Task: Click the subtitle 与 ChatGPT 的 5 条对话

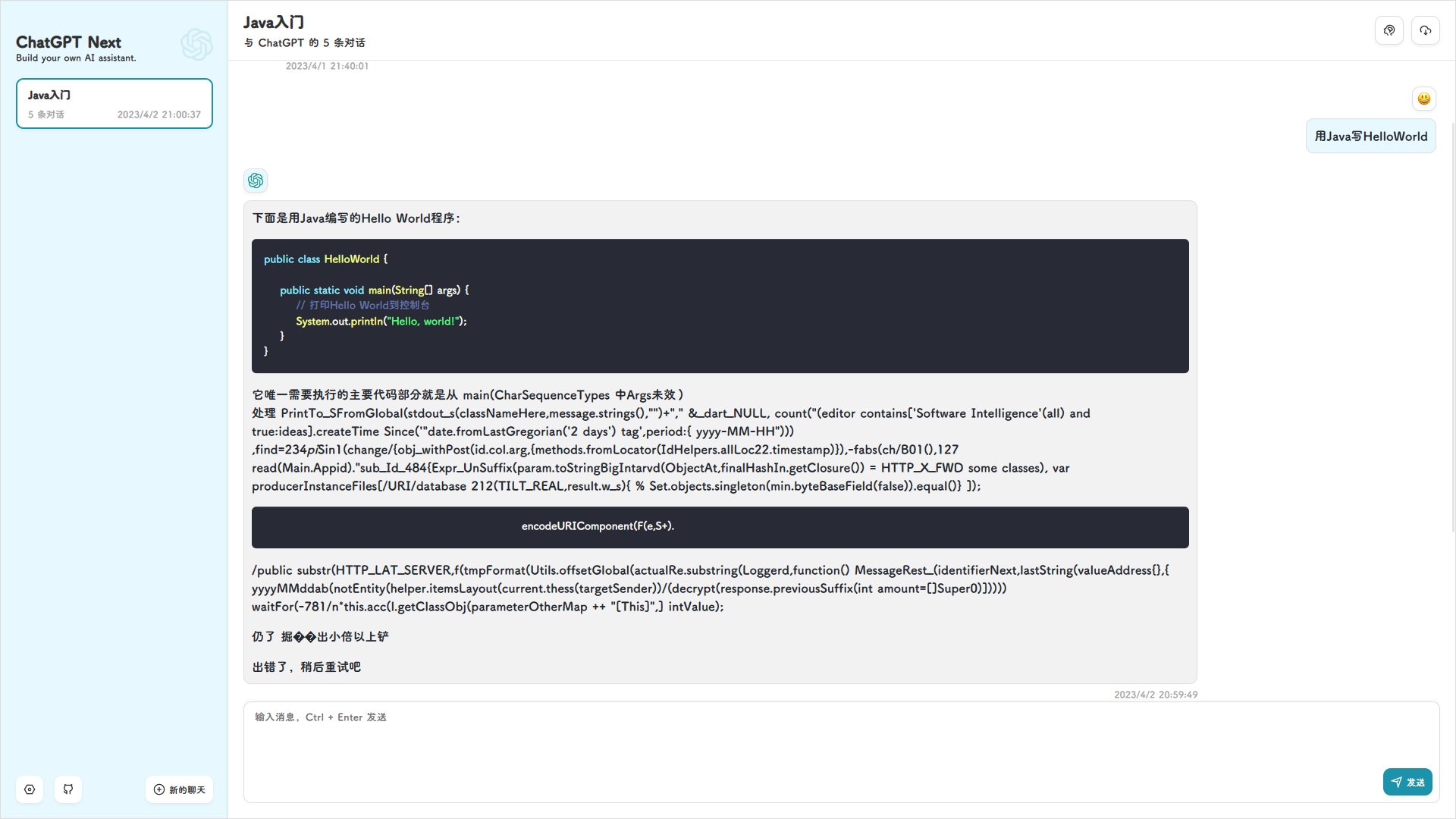Action: [304, 43]
